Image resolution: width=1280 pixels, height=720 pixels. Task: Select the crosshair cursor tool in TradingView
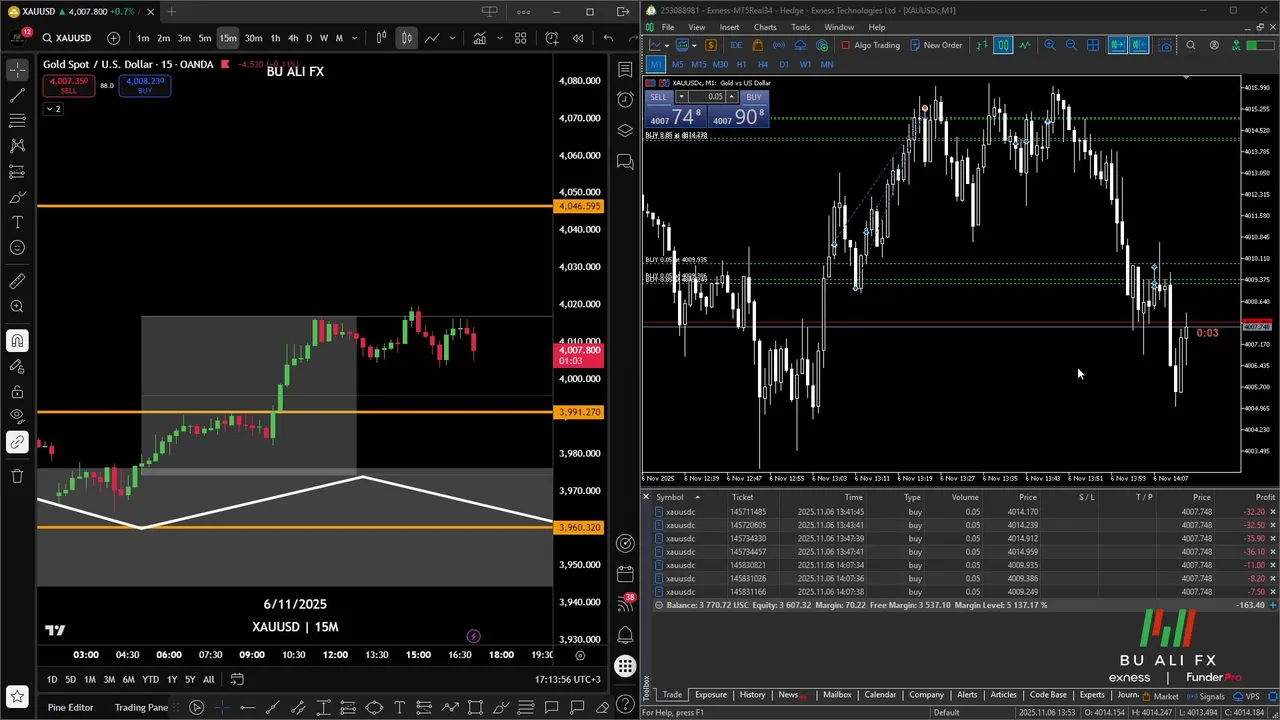tap(17, 70)
